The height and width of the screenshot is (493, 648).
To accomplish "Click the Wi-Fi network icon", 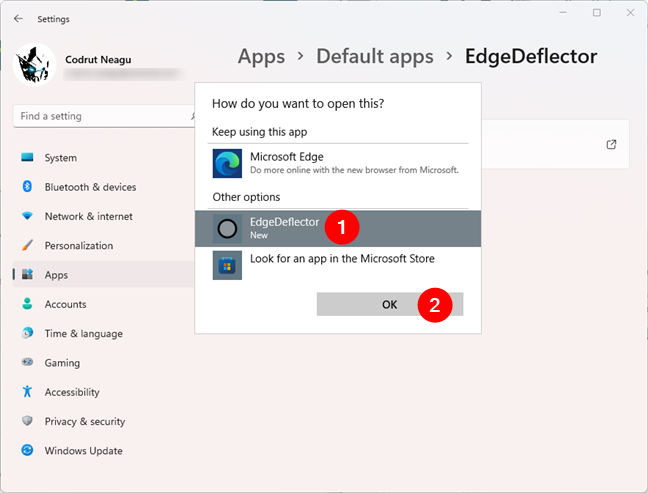I will pyautogui.click(x=27, y=216).
